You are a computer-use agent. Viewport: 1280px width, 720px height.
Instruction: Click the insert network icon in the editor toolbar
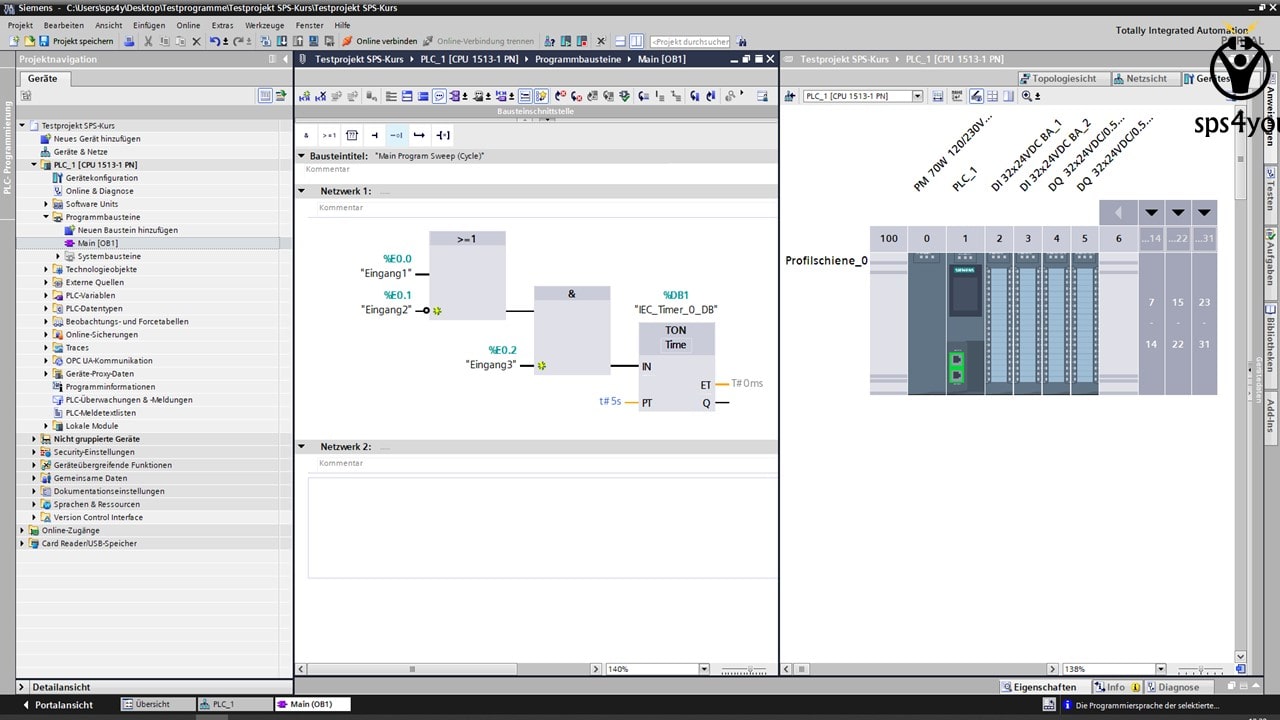pos(305,96)
